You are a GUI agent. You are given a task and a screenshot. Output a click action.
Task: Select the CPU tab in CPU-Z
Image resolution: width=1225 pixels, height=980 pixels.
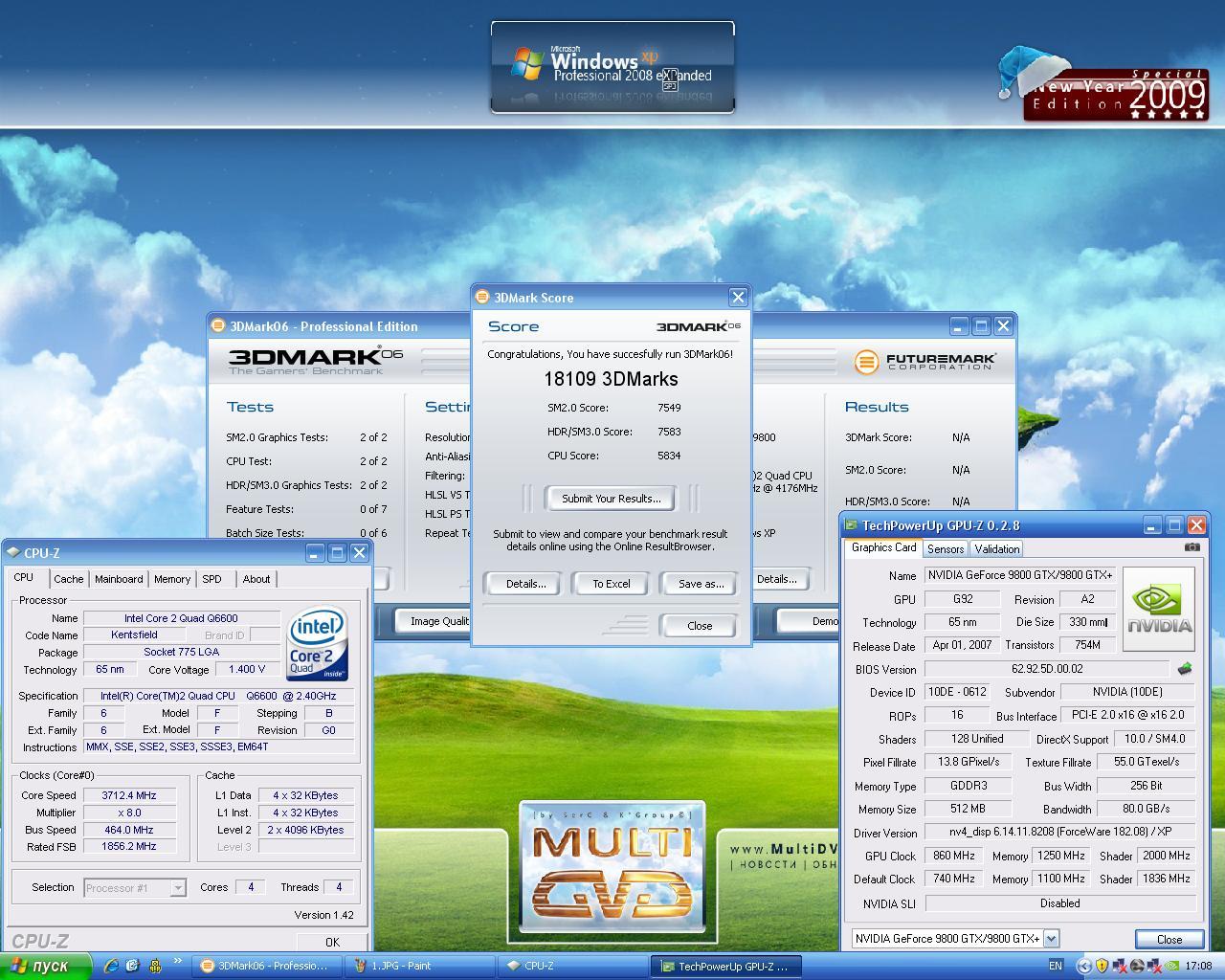pos(24,578)
